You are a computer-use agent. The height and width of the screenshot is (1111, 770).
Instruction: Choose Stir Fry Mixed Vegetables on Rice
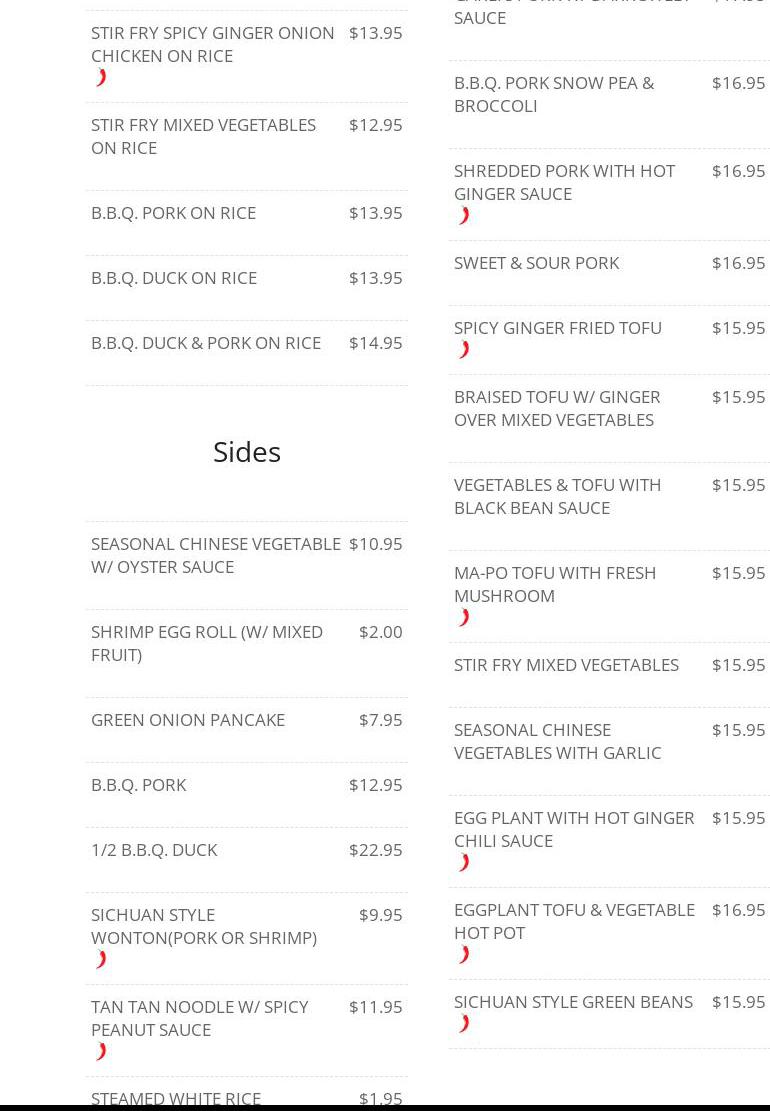click(x=203, y=136)
